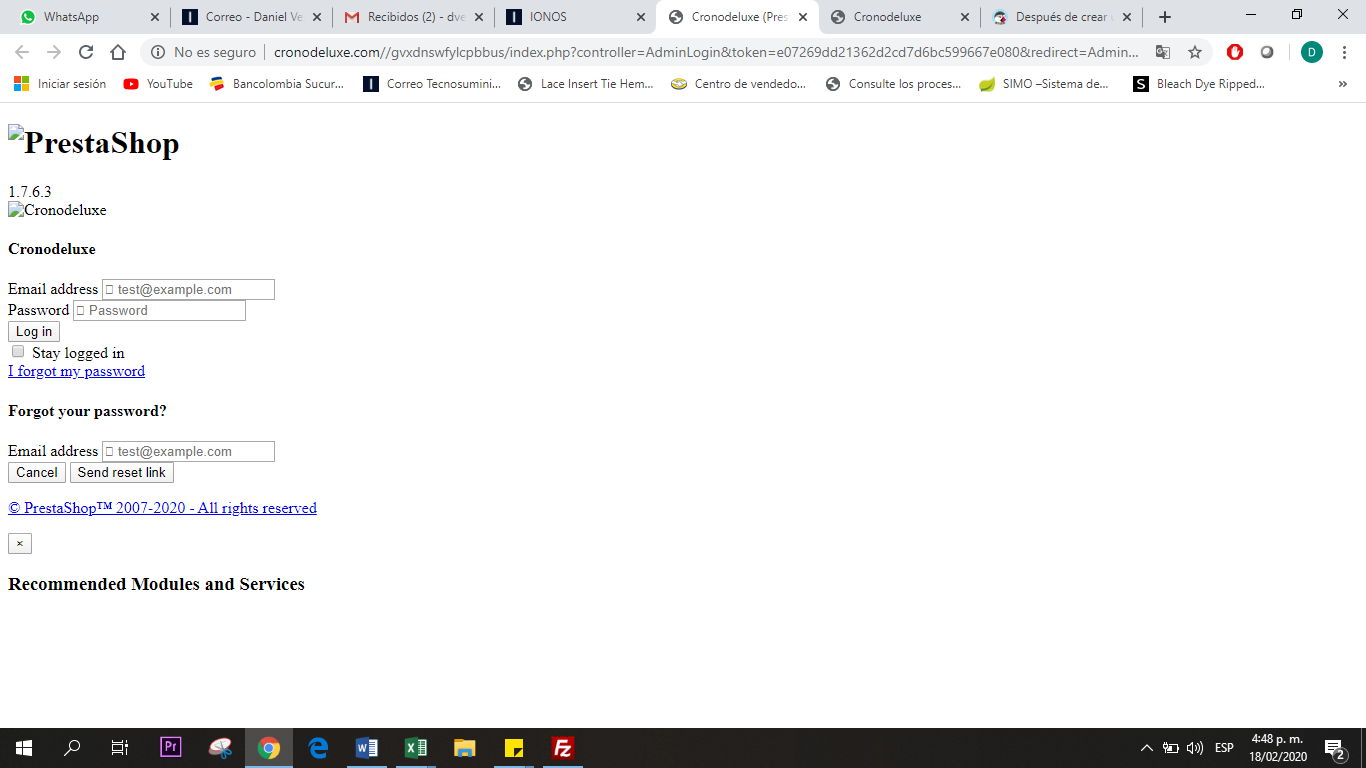The width and height of the screenshot is (1366, 768).
Task: Follow the 'I forgot my password' link
Action: pyautogui.click(x=76, y=371)
